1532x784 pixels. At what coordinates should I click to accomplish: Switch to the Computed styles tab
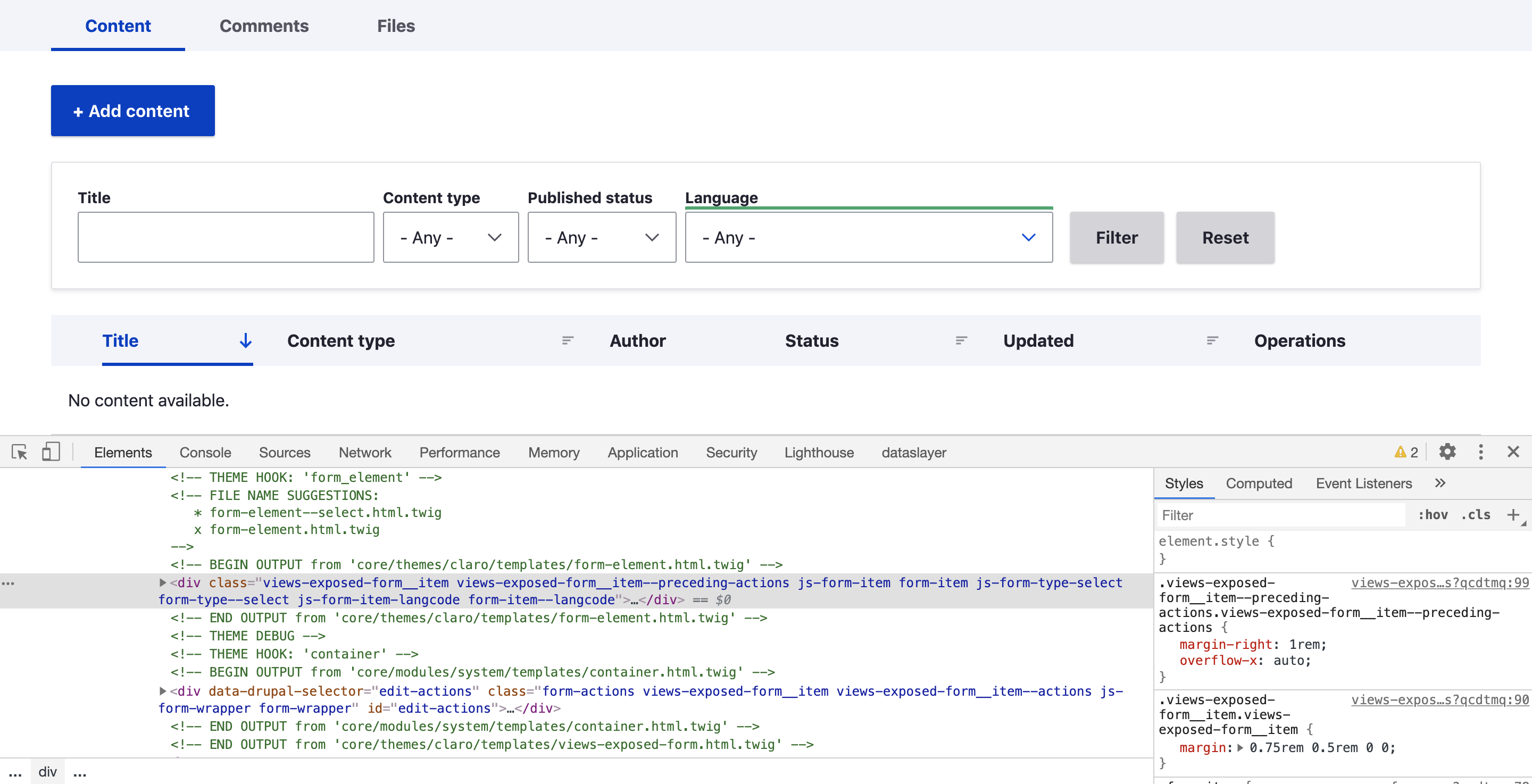pos(1259,483)
